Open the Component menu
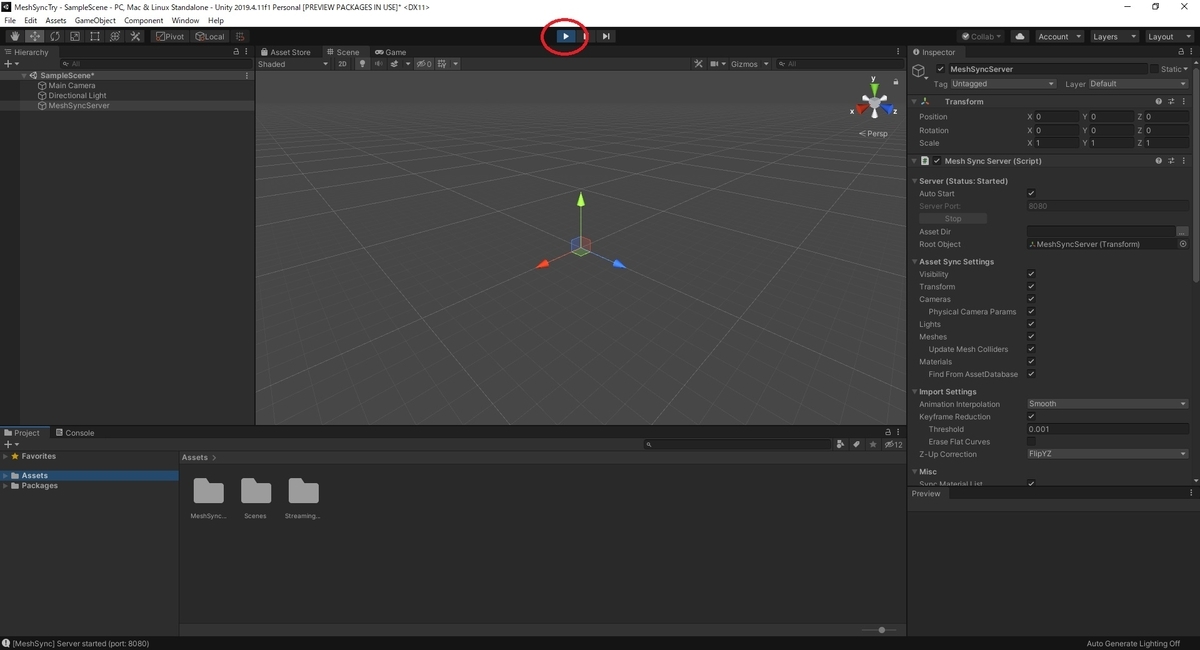 tap(143, 20)
